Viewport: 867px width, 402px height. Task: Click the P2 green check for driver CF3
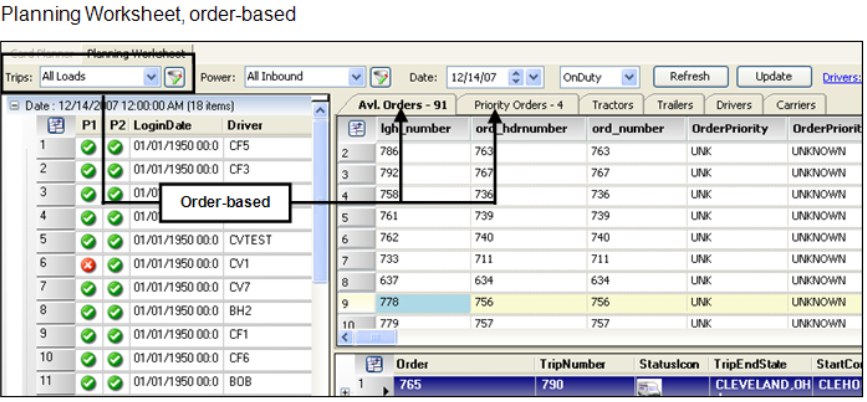point(115,171)
